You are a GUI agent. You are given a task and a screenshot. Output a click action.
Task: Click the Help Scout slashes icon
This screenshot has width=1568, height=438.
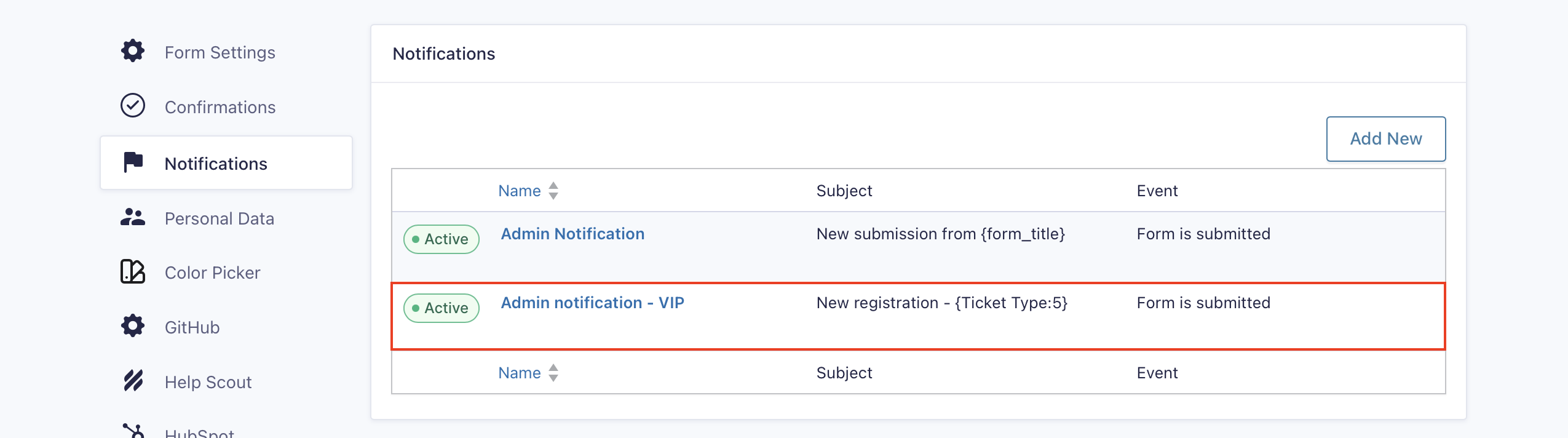tap(133, 381)
